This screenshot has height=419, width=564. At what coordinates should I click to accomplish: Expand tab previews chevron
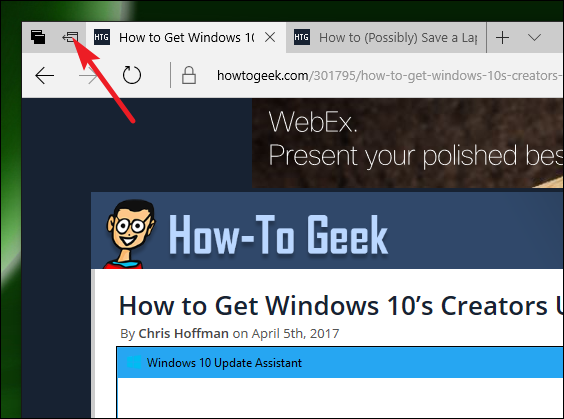coord(535,37)
